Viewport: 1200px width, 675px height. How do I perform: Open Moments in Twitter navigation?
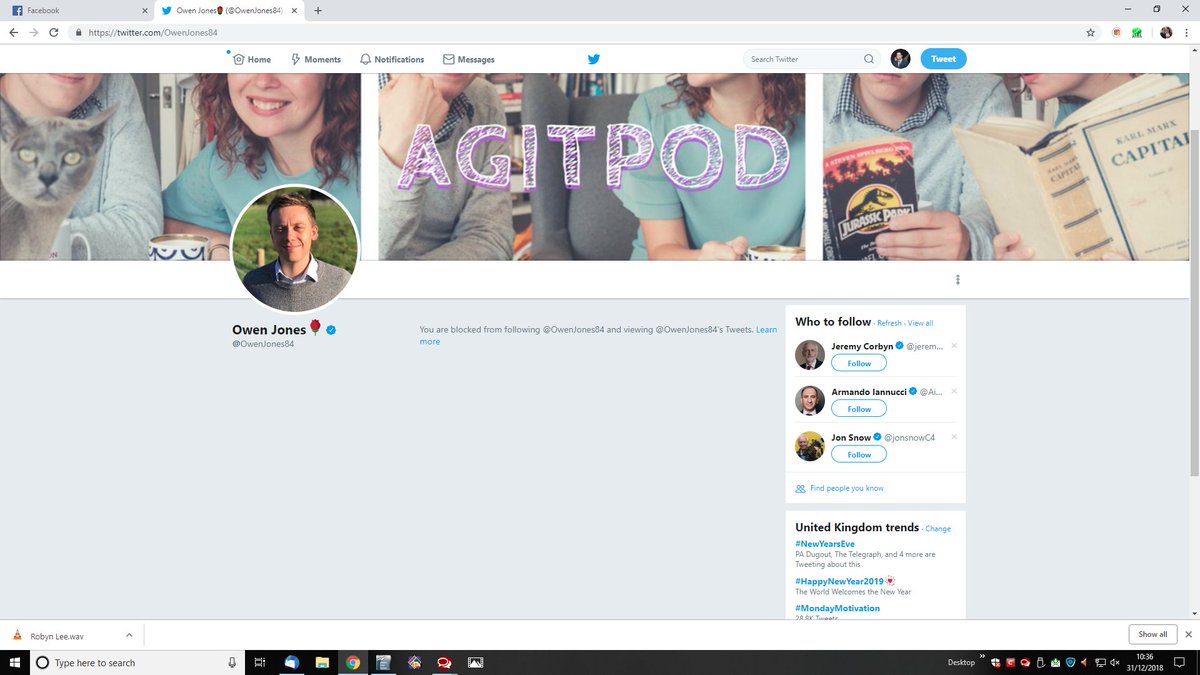(x=316, y=59)
